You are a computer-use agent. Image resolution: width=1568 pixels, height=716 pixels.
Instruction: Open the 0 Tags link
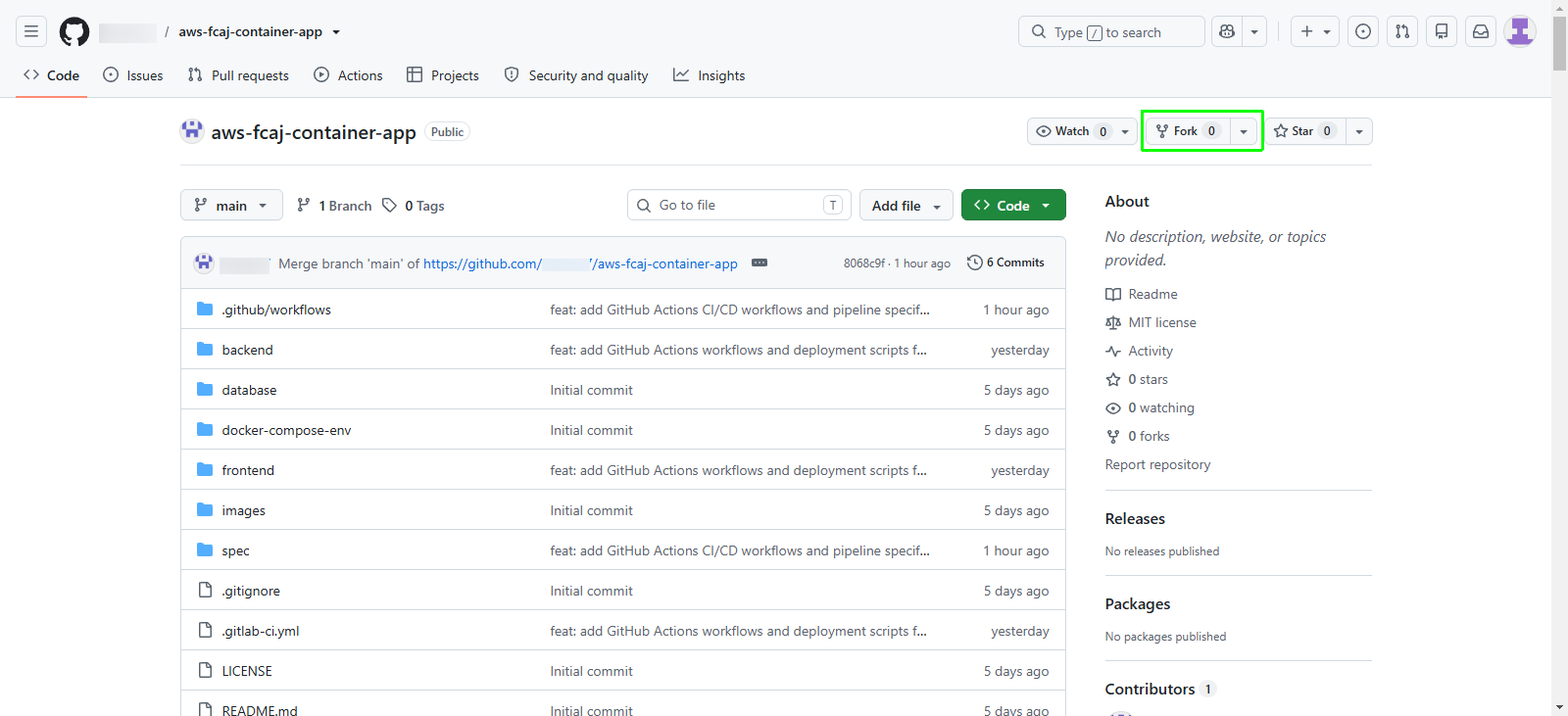point(414,206)
